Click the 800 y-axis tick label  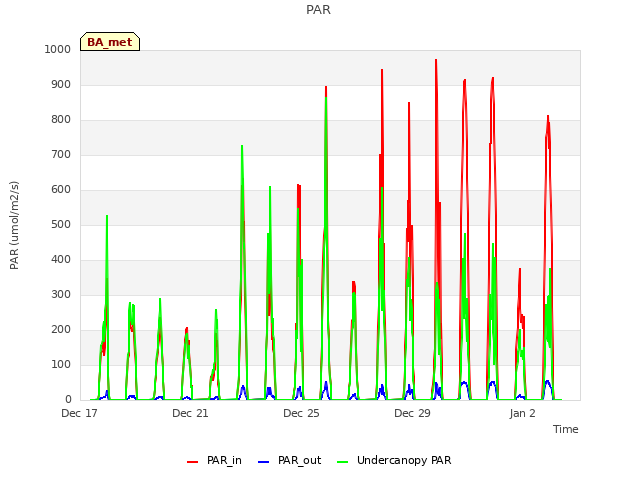tap(61, 120)
